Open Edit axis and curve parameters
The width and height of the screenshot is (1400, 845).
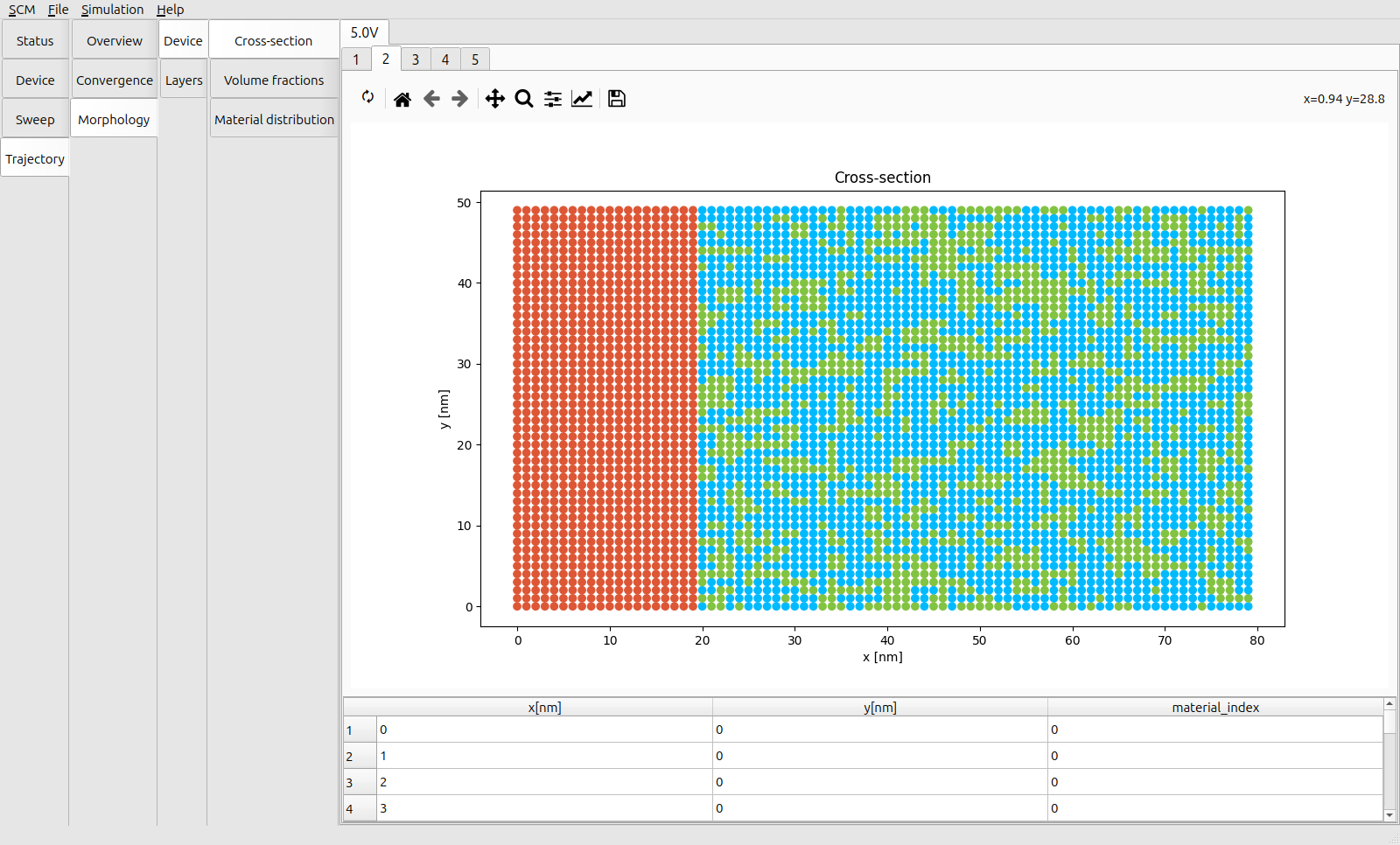click(x=582, y=99)
